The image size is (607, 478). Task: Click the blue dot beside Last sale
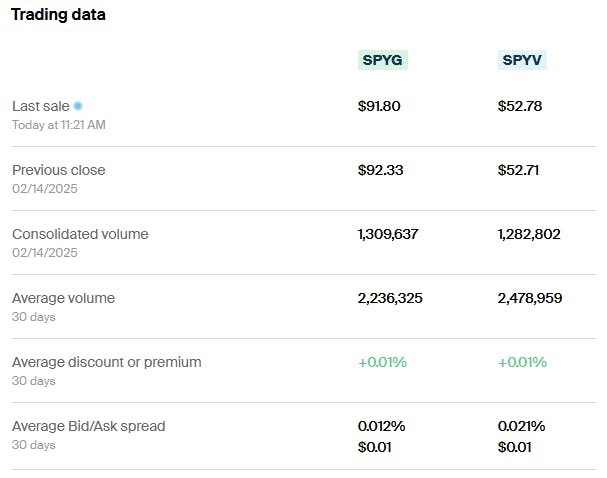pyautogui.click(x=78, y=106)
